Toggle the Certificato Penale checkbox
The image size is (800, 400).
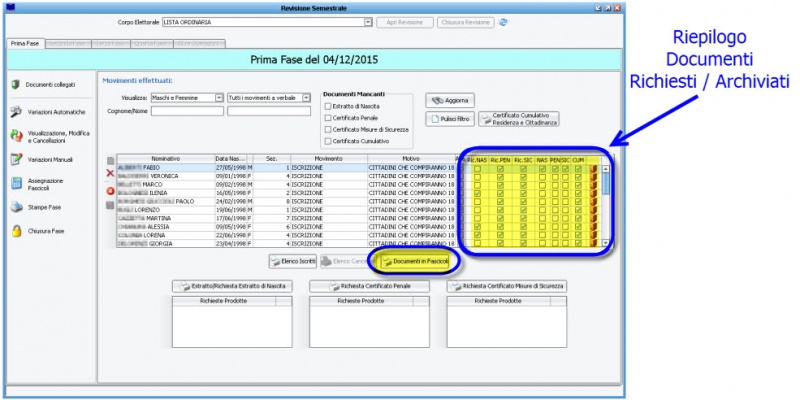tap(328, 118)
